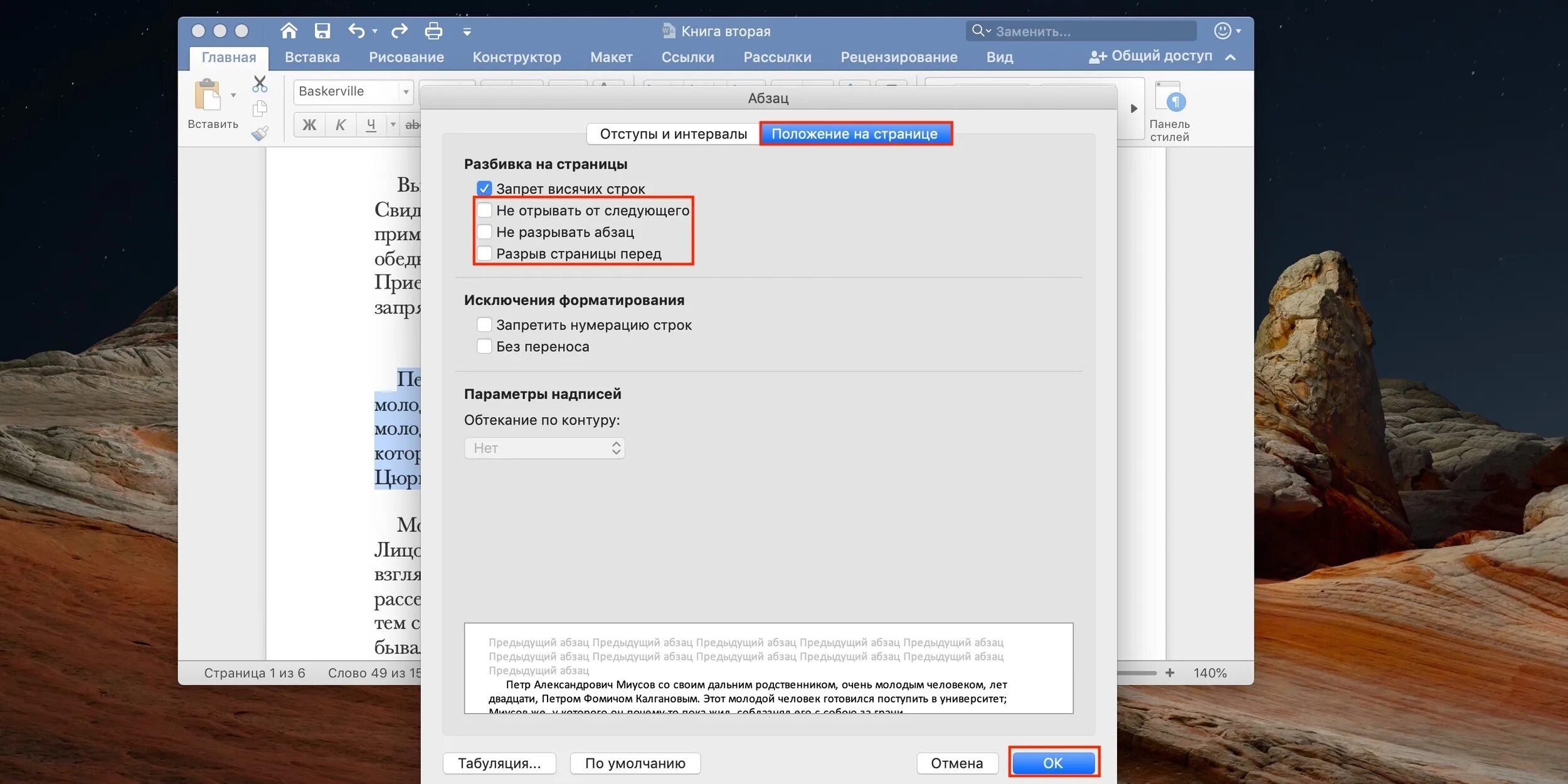
Task: Open the Рассылки ribbon tab
Action: (x=778, y=58)
